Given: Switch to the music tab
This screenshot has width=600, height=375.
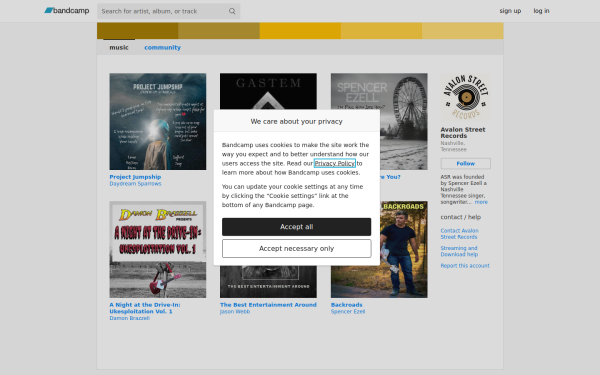Looking at the screenshot, I should point(119,47).
